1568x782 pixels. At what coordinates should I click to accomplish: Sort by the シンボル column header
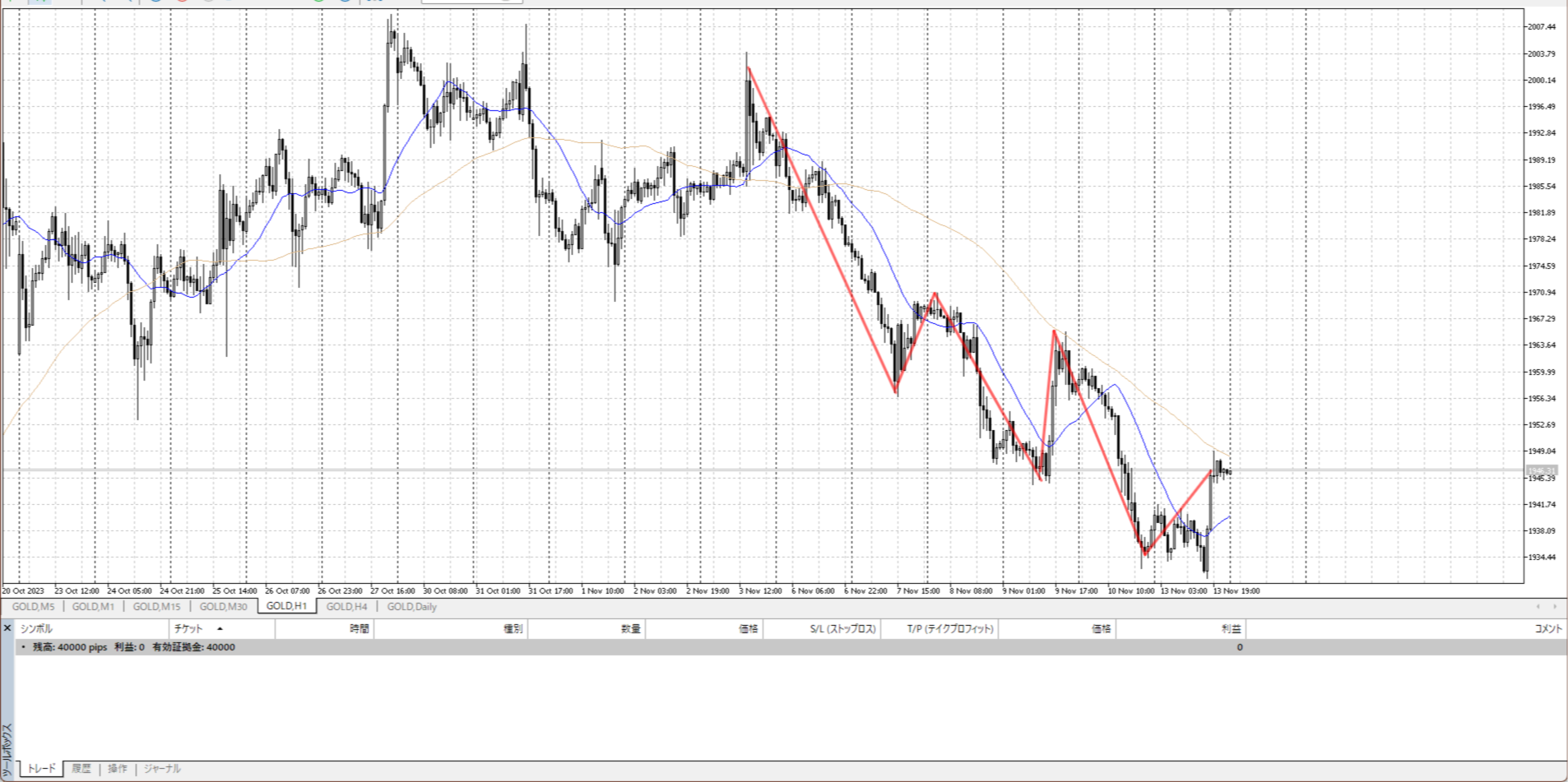coord(36,629)
